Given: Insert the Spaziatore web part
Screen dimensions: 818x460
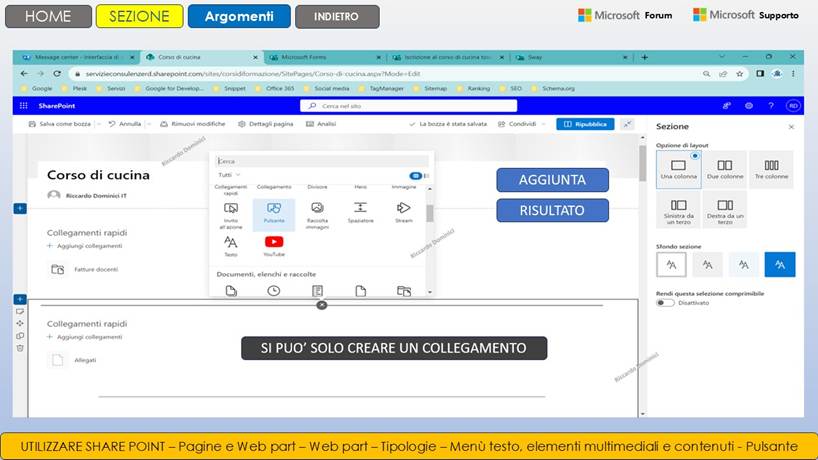Looking at the screenshot, I should pyautogui.click(x=360, y=213).
